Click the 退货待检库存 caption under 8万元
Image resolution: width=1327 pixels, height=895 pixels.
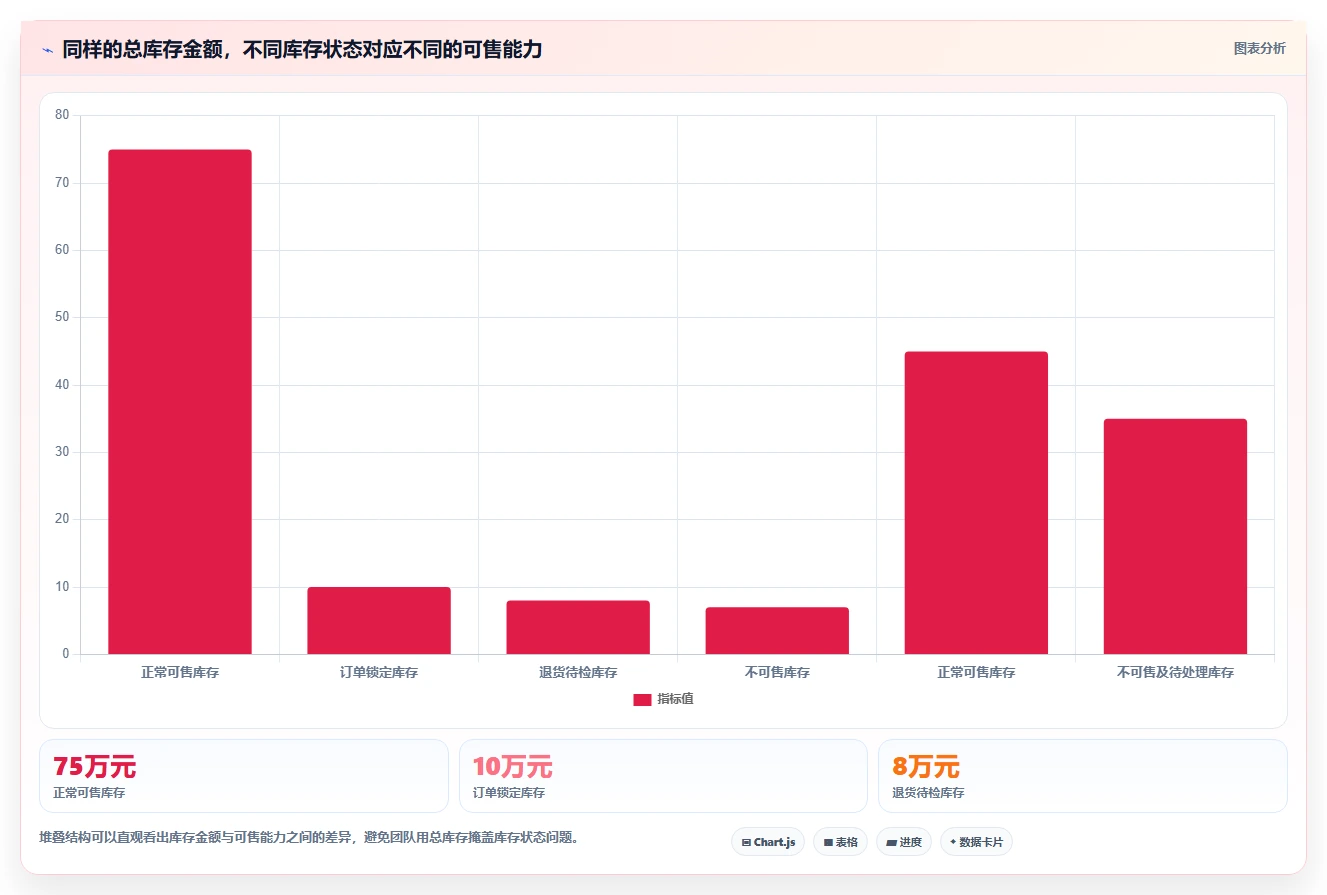coord(928,793)
